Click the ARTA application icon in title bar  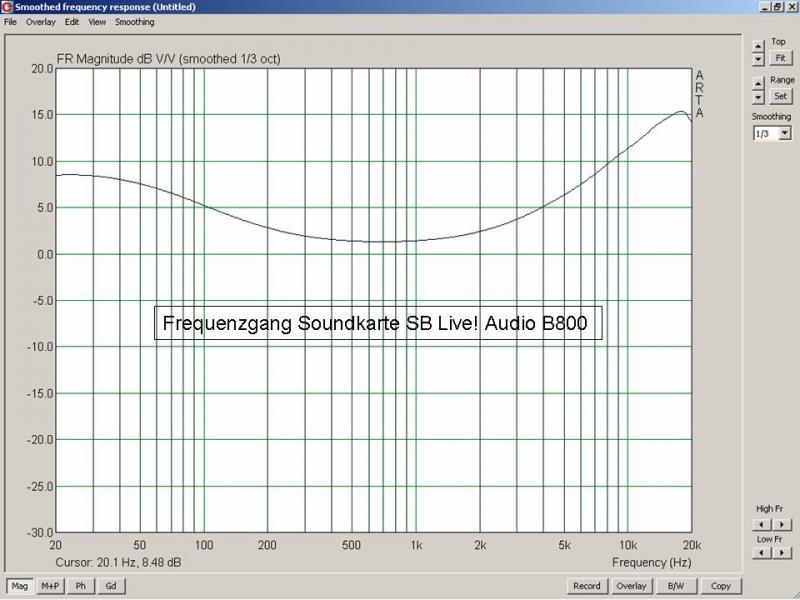(x=7, y=7)
